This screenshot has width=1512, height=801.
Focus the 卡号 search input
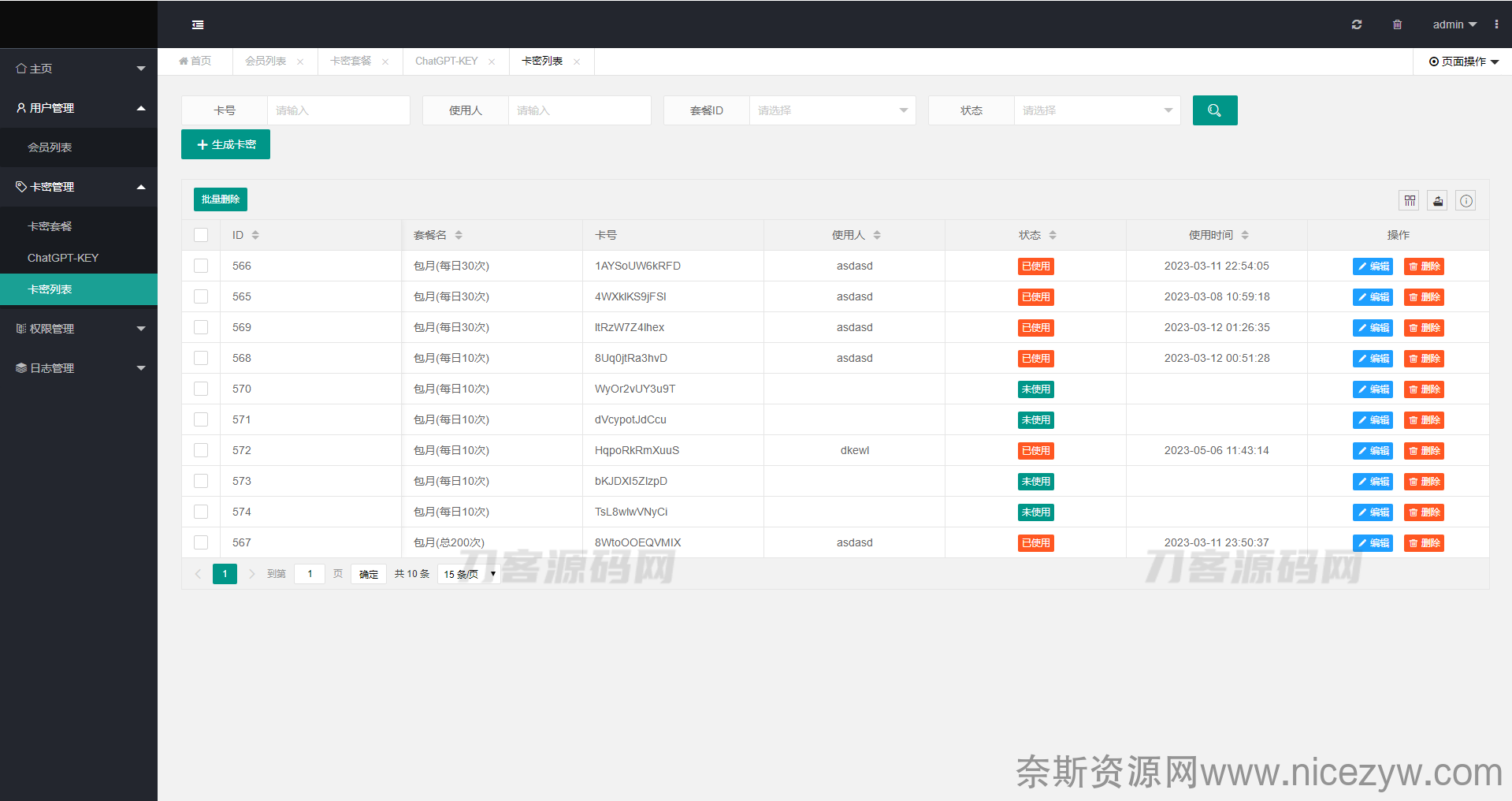coord(339,110)
